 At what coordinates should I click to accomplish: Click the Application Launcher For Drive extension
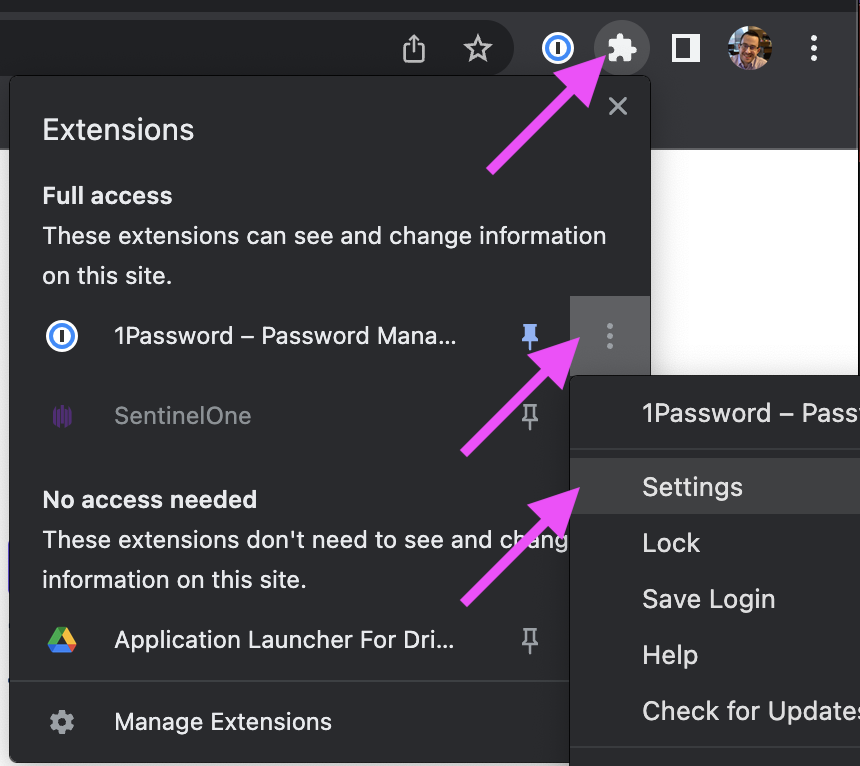[x=284, y=640]
